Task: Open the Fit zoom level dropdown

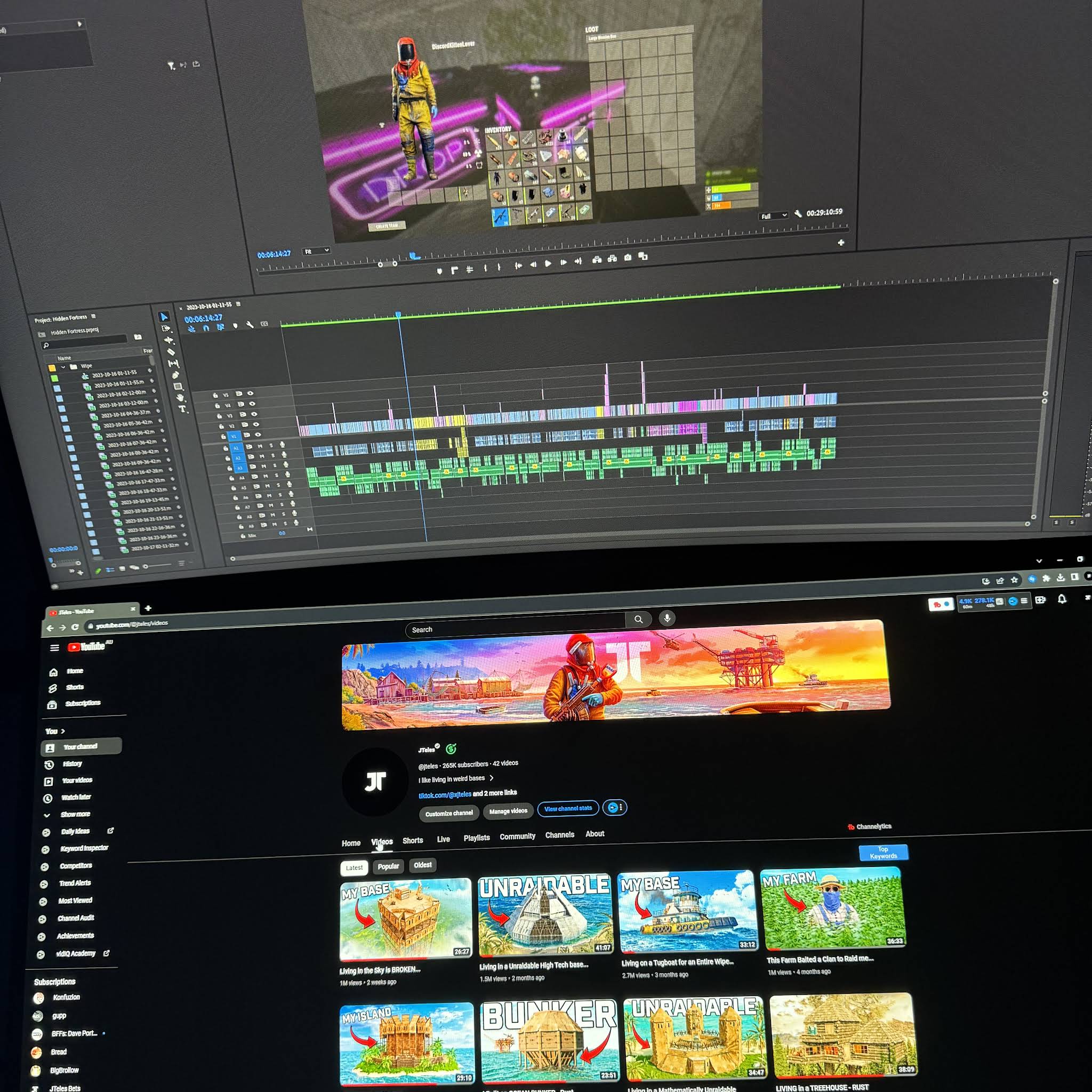Action: pyautogui.click(x=316, y=251)
